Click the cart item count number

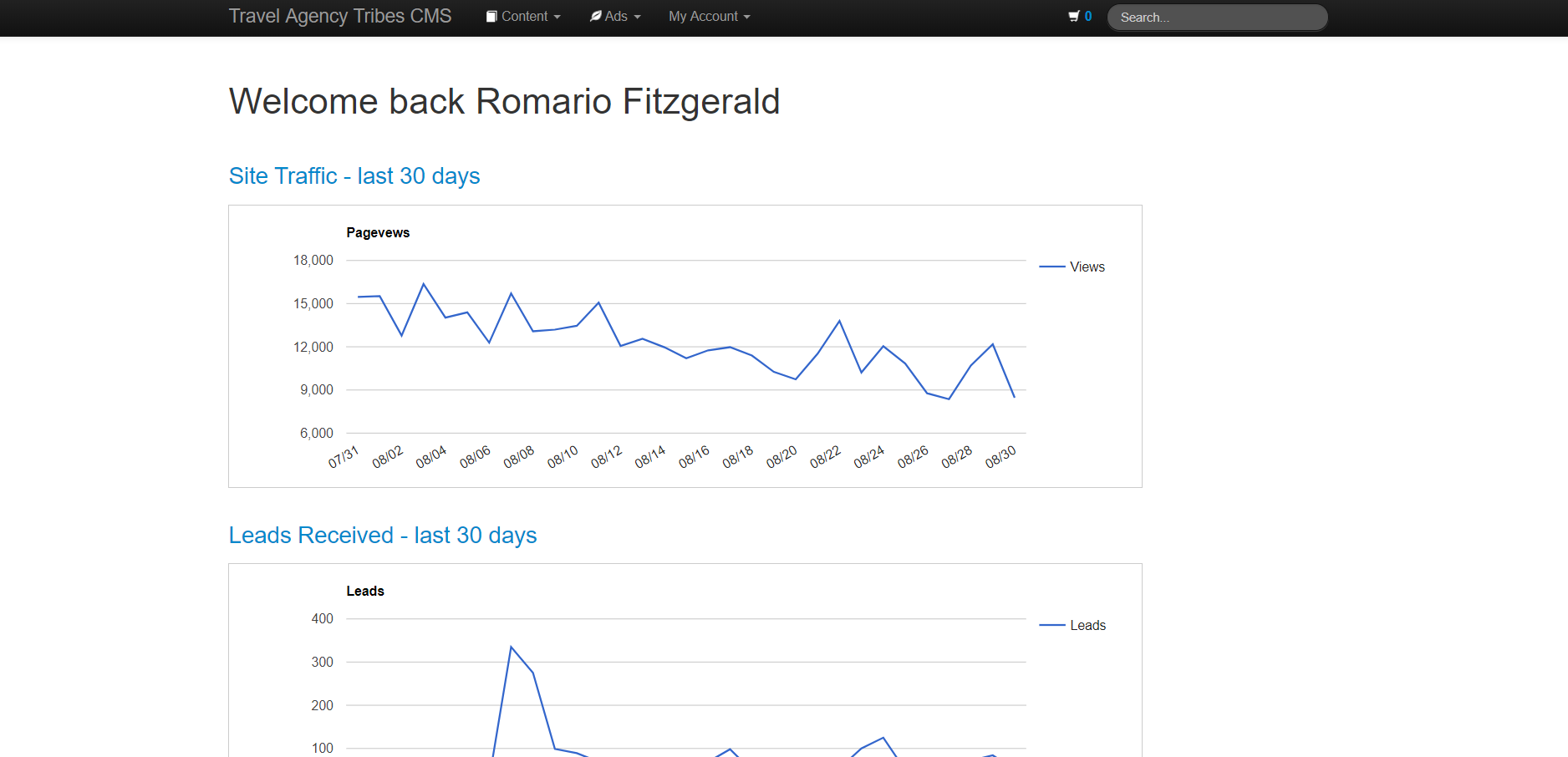[1088, 17]
